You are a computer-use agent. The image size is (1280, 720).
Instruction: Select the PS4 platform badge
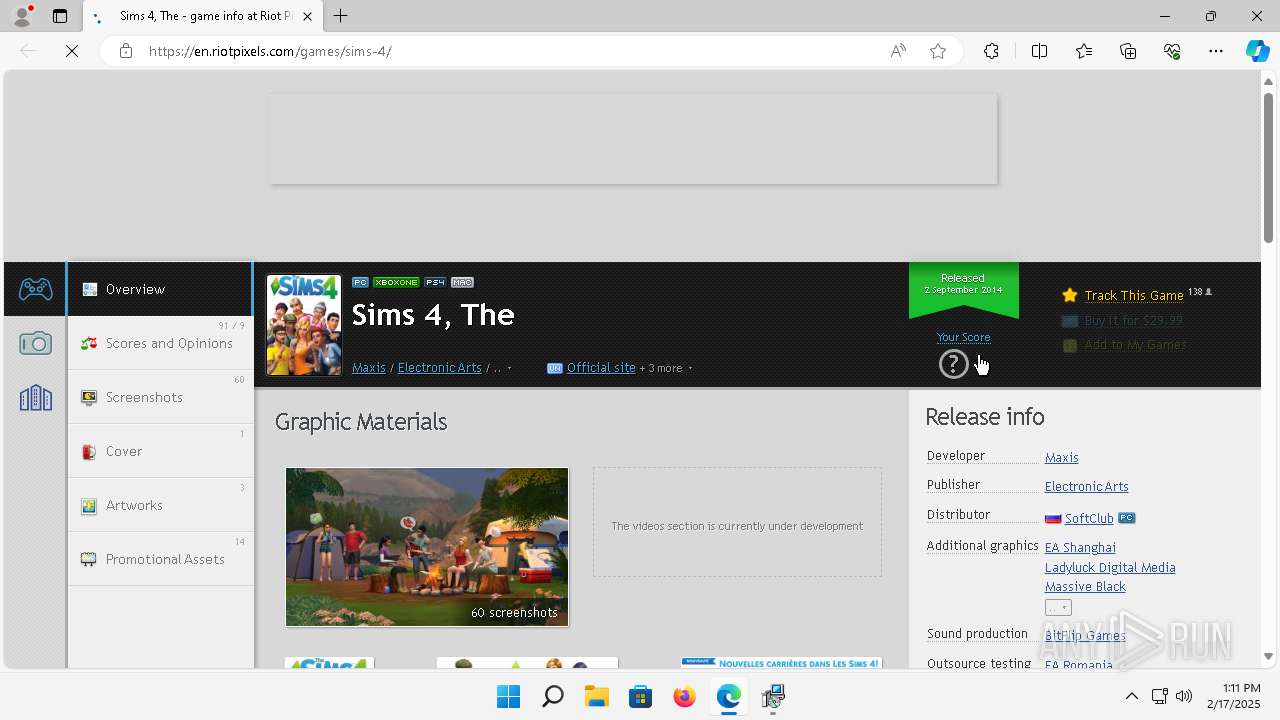coord(435,282)
